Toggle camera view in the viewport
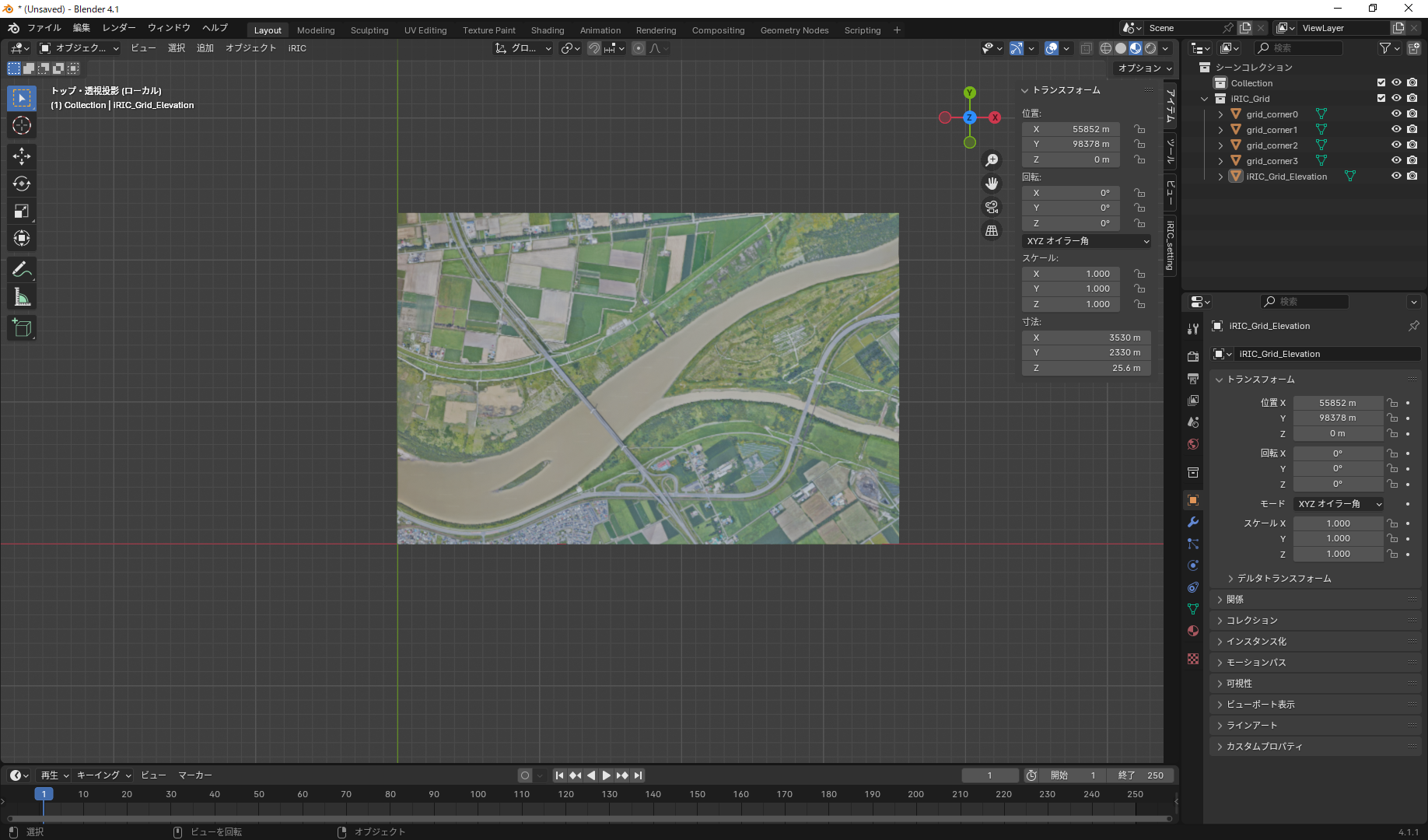This screenshot has height=840, width=1428. (x=992, y=208)
